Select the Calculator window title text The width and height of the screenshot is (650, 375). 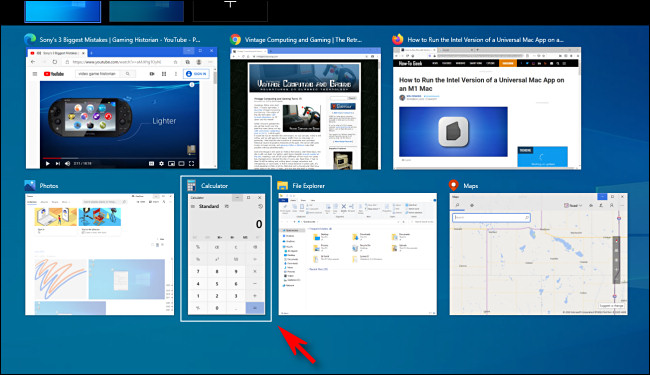coord(214,186)
